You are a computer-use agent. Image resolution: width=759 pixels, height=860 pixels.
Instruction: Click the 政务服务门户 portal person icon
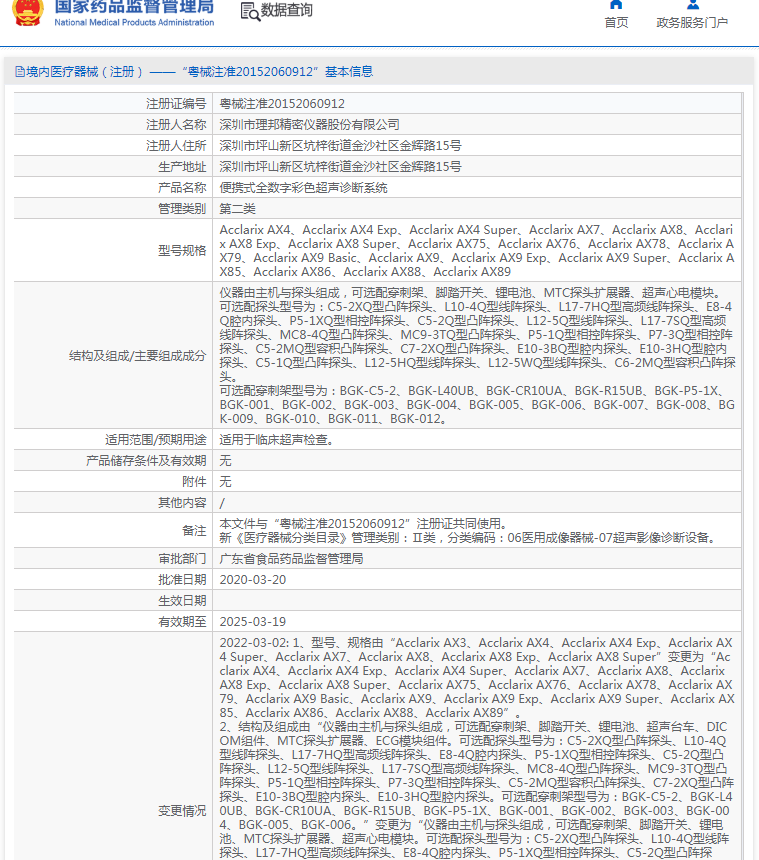[x=693, y=4]
